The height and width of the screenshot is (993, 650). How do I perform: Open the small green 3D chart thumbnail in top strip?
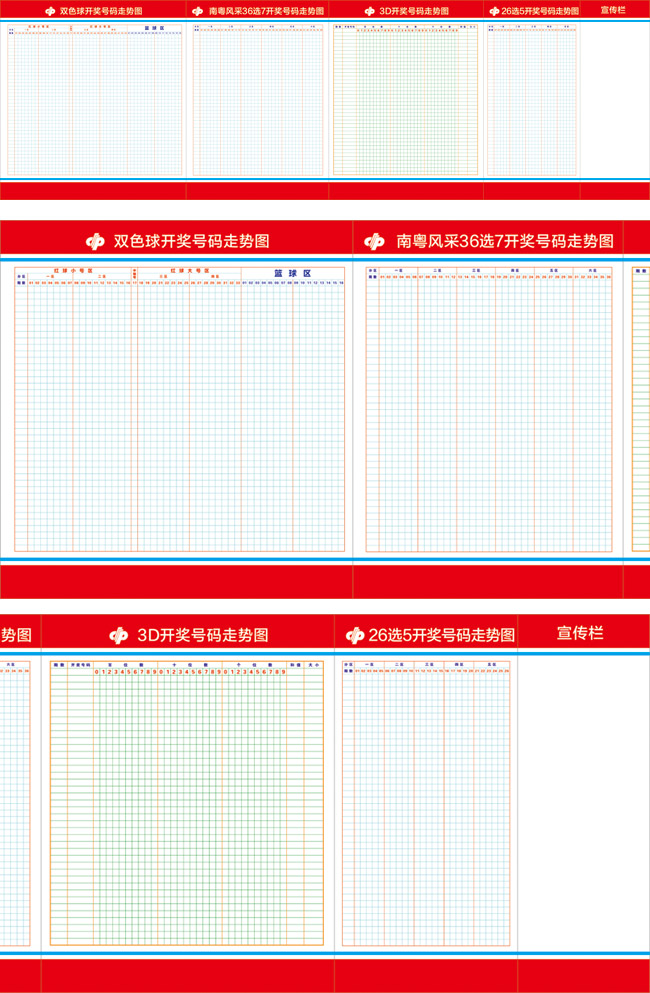(x=405, y=100)
